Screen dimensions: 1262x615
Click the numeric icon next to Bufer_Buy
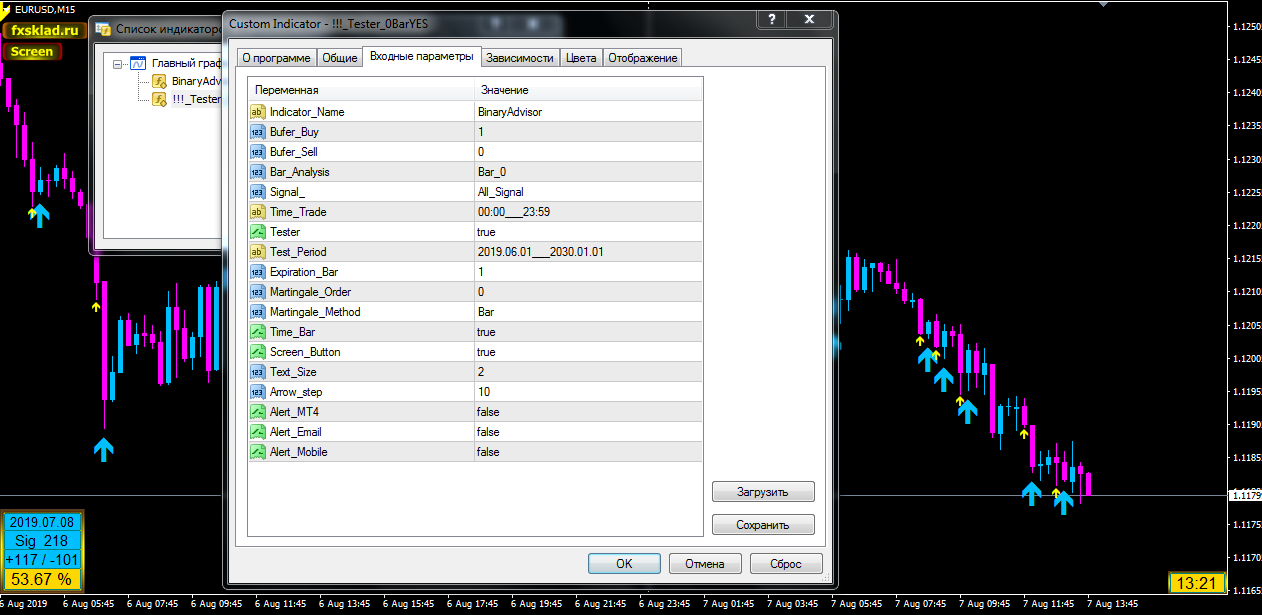[258, 132]
